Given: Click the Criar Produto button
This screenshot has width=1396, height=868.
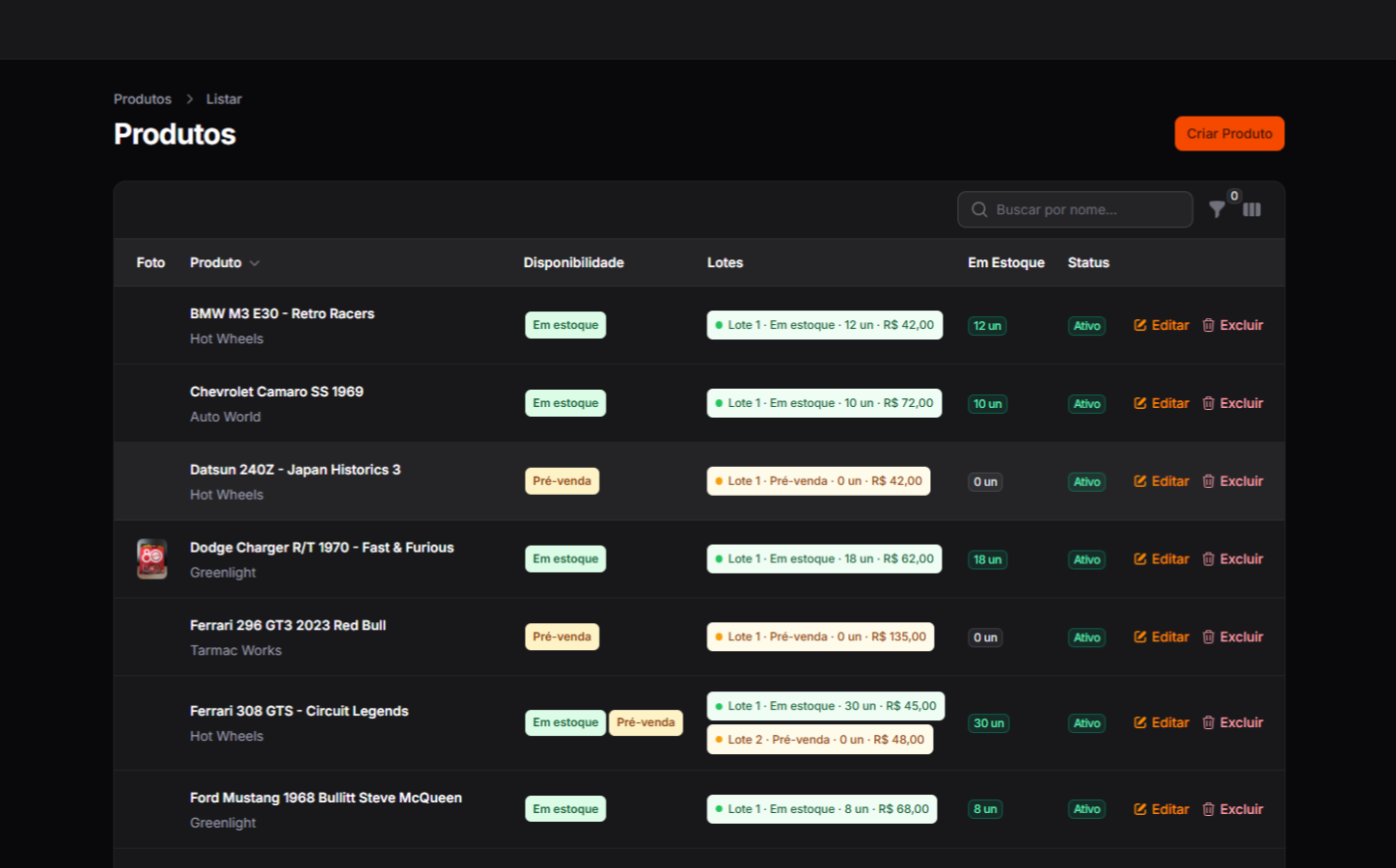Looking at the screenshot, I should click(x=1229, y=134).
